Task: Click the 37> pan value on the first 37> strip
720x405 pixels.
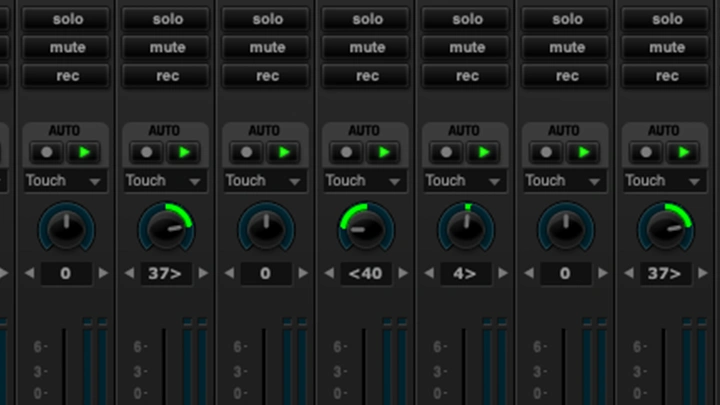Action: [166, 274]
